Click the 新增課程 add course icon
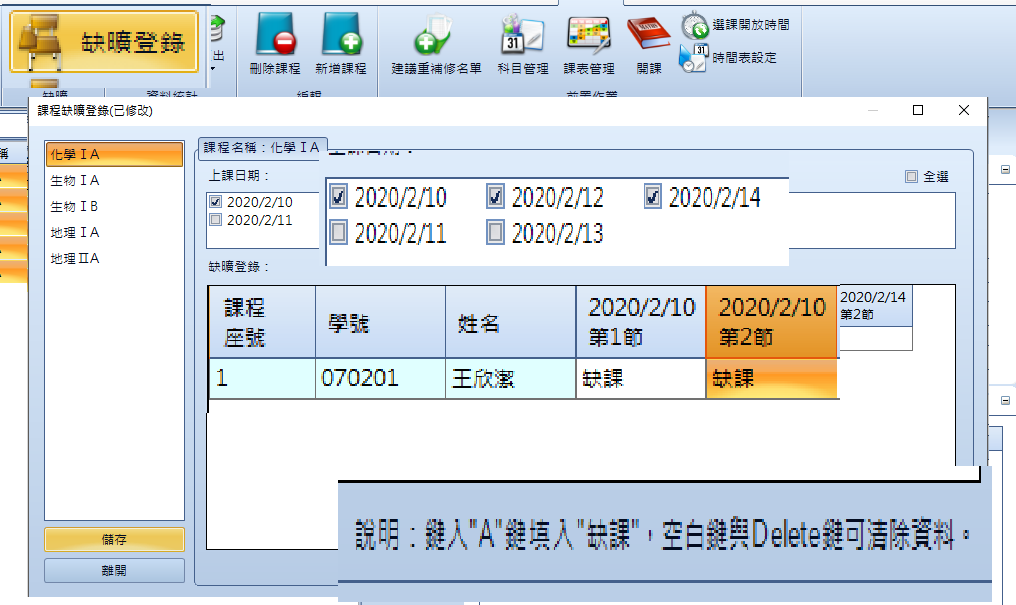The width and height of the screenshot is (1016, 605). tap(341, 34)
